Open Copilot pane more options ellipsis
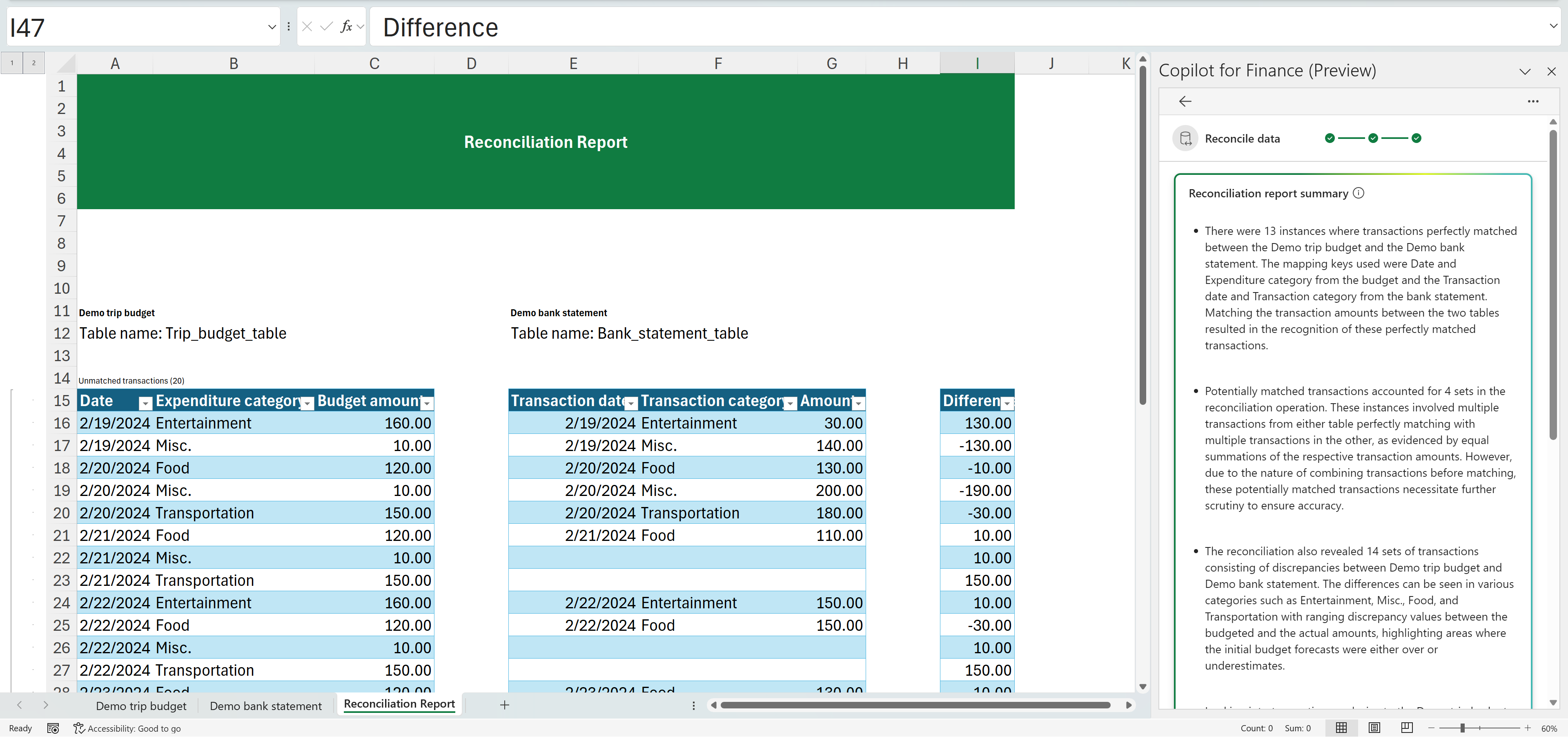The width and height of the screenshot is (1568, 737). [1533, 101]
